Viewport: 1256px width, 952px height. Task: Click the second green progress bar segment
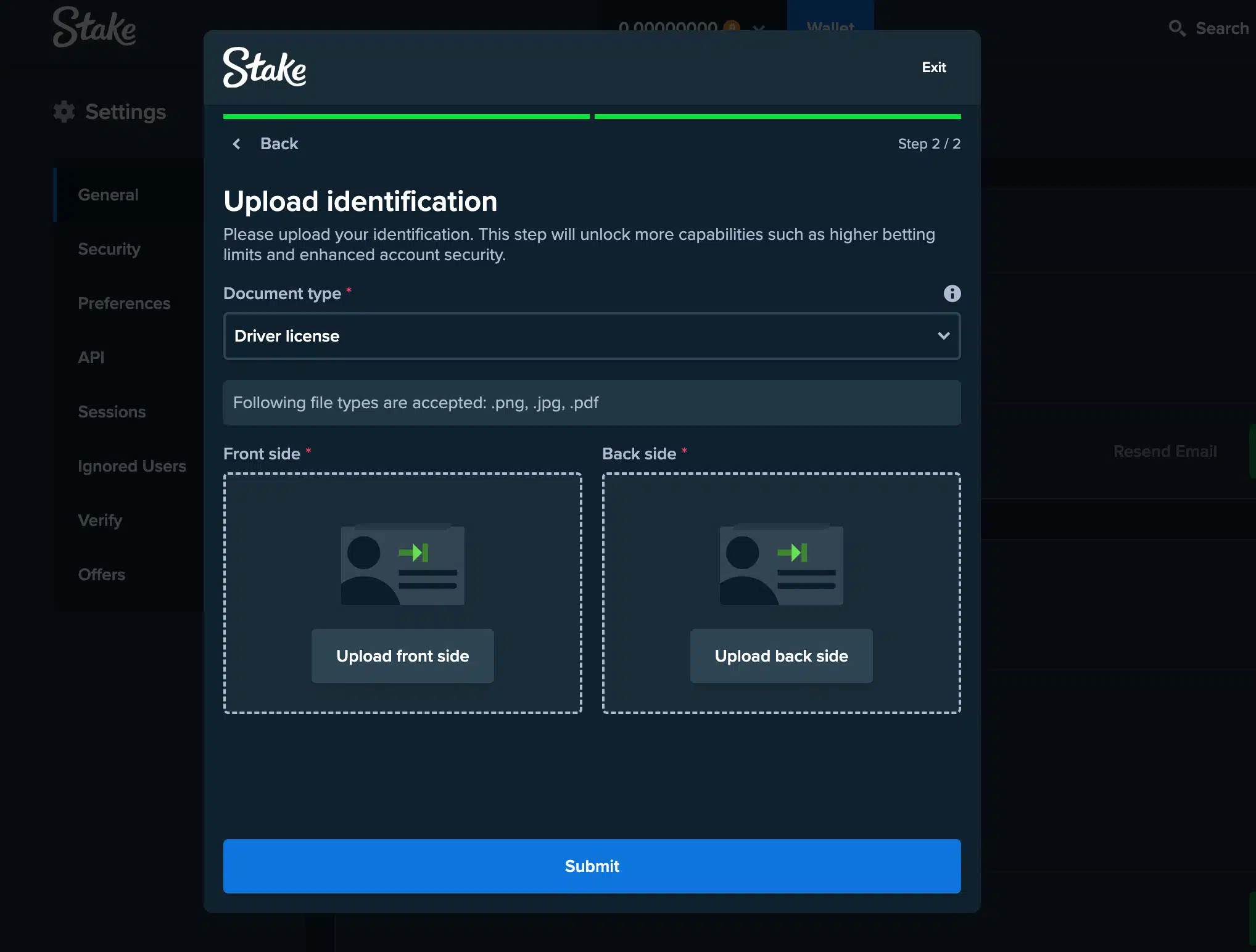click(x=777, y=117)
